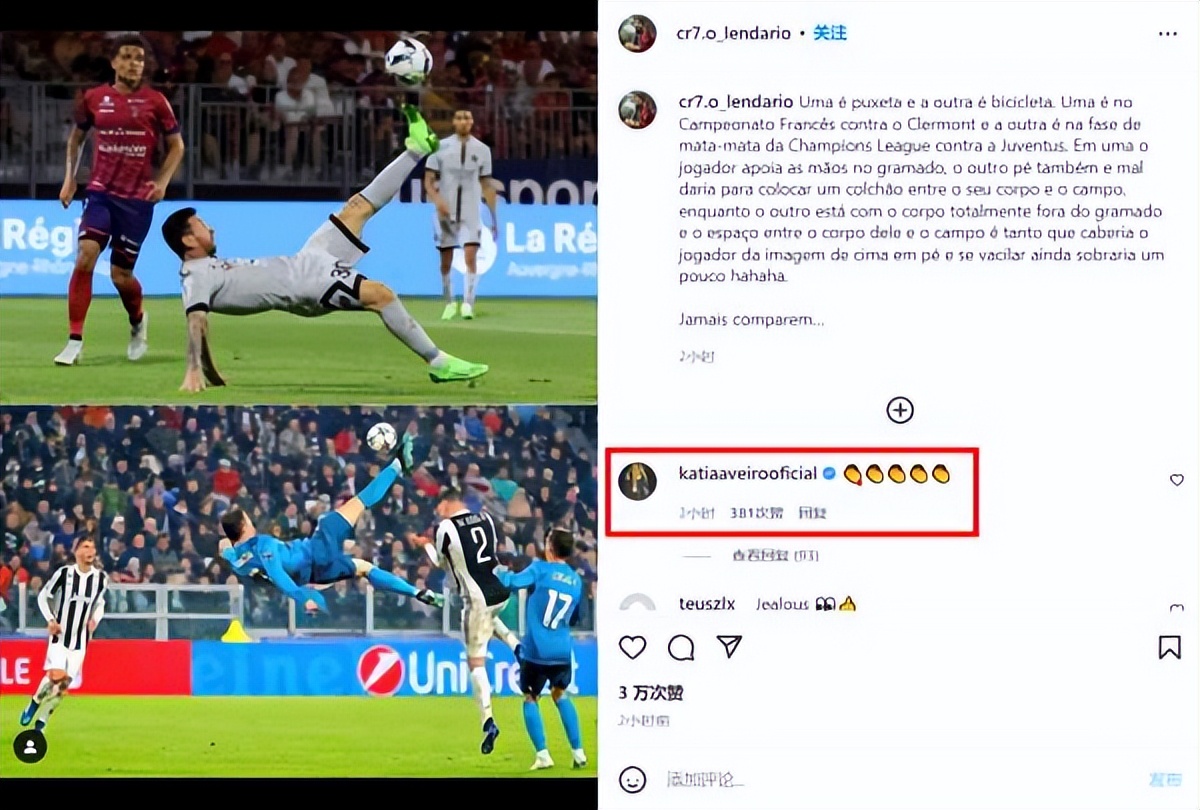The image size is (1200, 810).
Task: Open the three-dot more options menu
Action: coord(1168,33)
